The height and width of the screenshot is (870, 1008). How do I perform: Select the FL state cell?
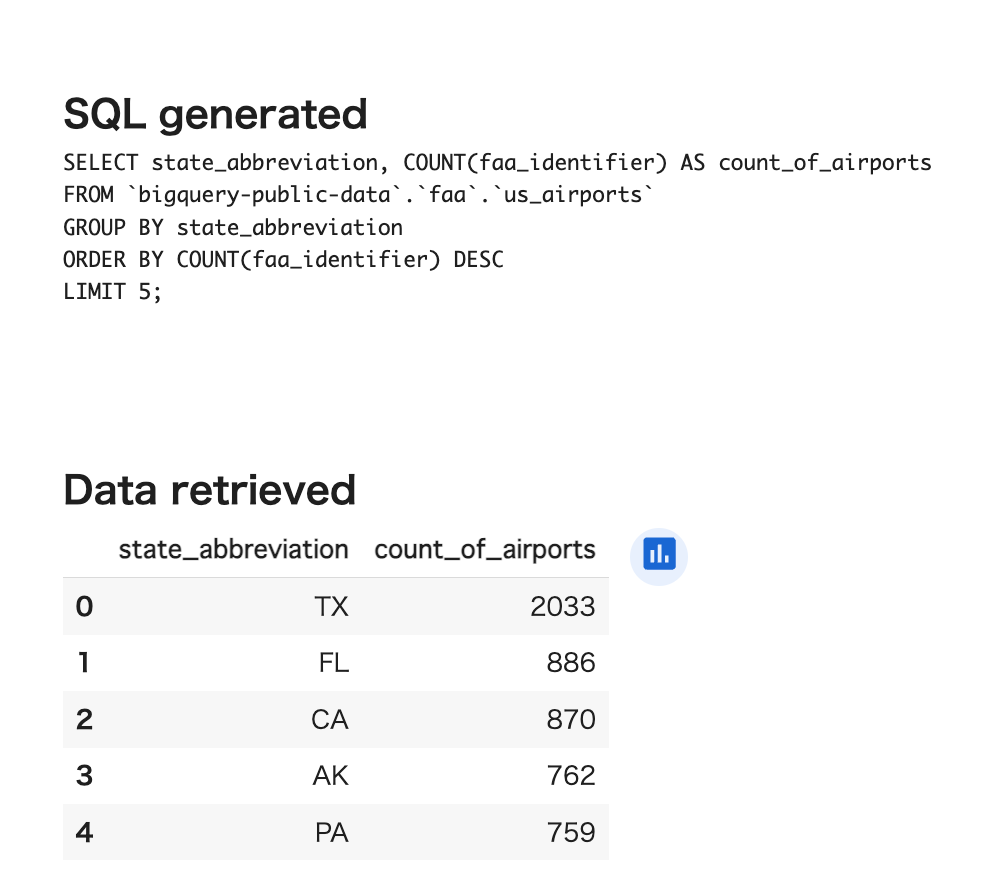click(x=333, y=663)
